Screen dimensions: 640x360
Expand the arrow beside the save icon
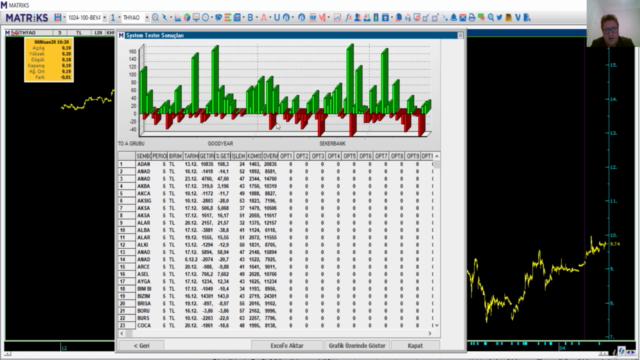click(64, 18)
